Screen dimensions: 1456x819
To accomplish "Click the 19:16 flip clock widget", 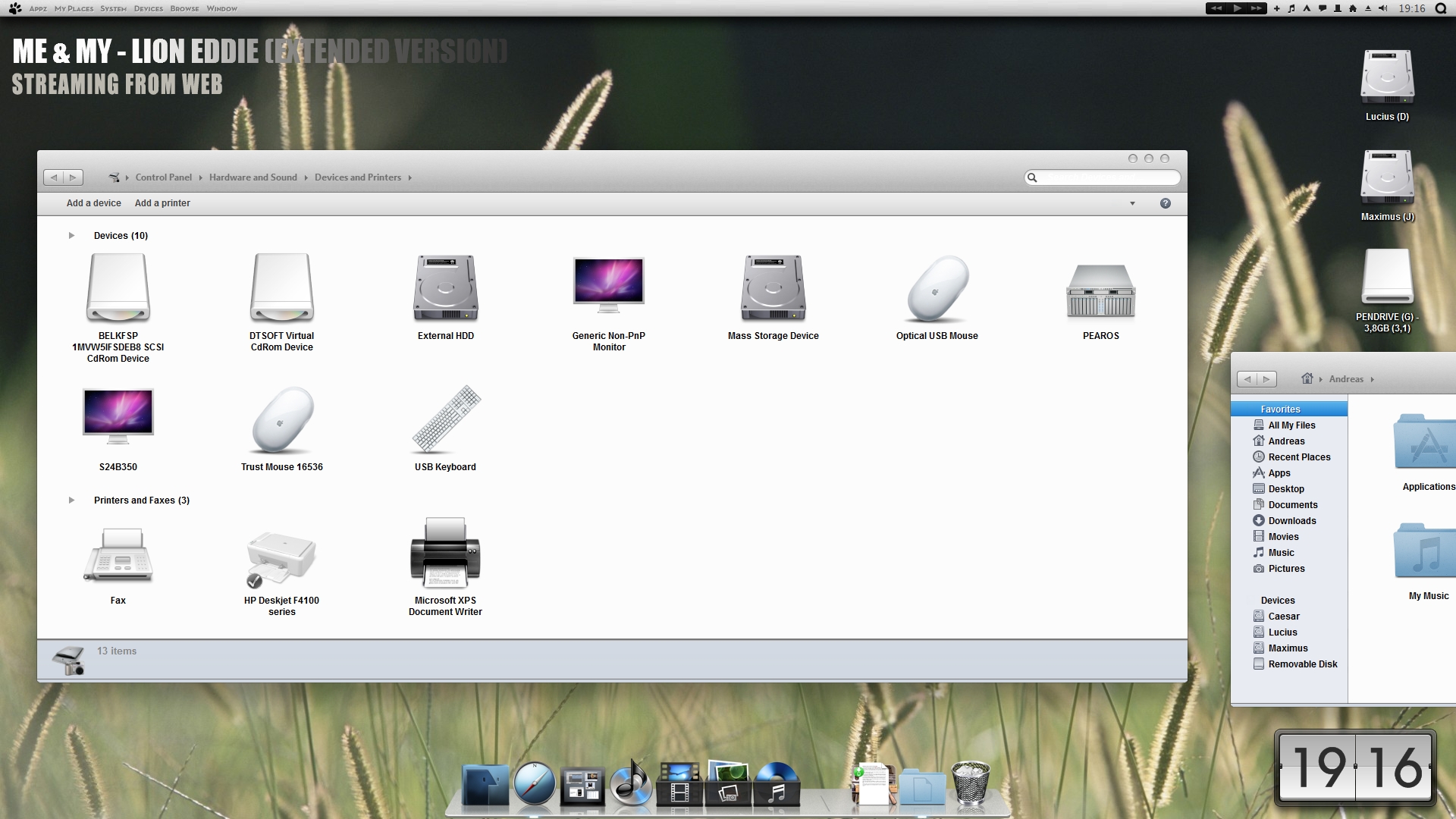I will pyautogui.click(x=1355, y=767).
